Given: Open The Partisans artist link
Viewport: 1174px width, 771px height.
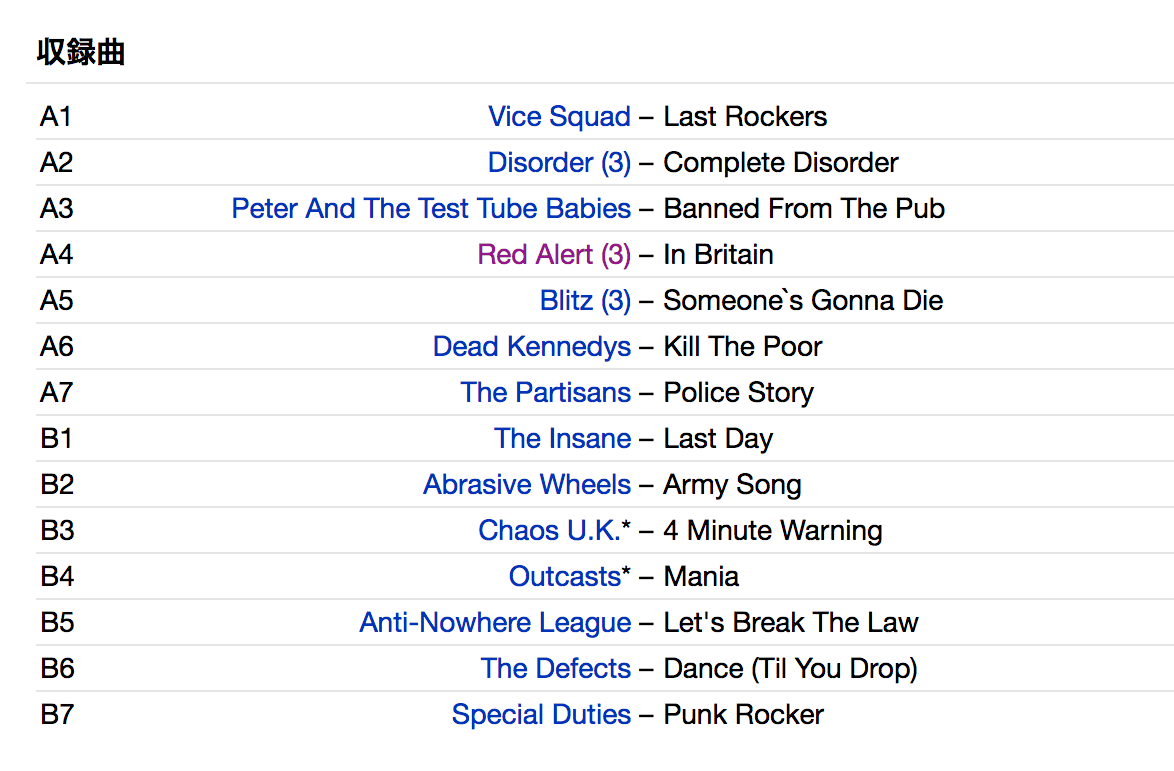Looking at the screenshot, I should [545, 393].
